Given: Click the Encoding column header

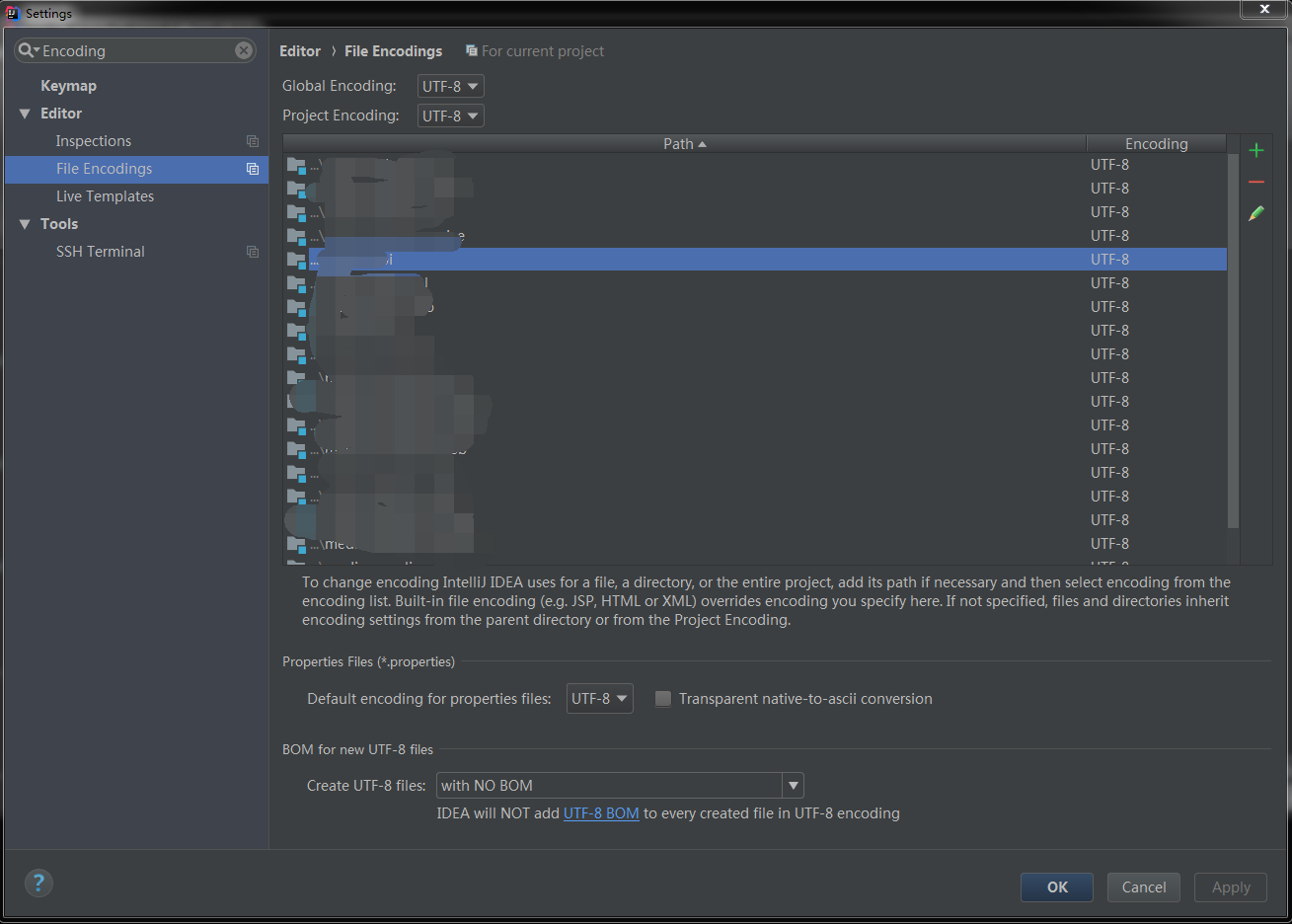Looking at the screenshot, I should (x=1156, y=143).
